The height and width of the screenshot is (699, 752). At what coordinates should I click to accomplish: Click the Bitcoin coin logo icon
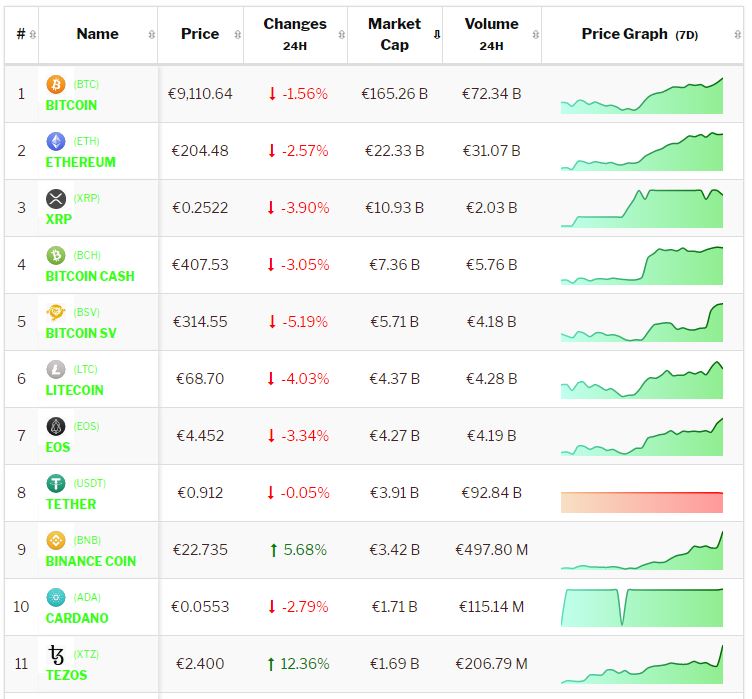click(x=56, y=85)
